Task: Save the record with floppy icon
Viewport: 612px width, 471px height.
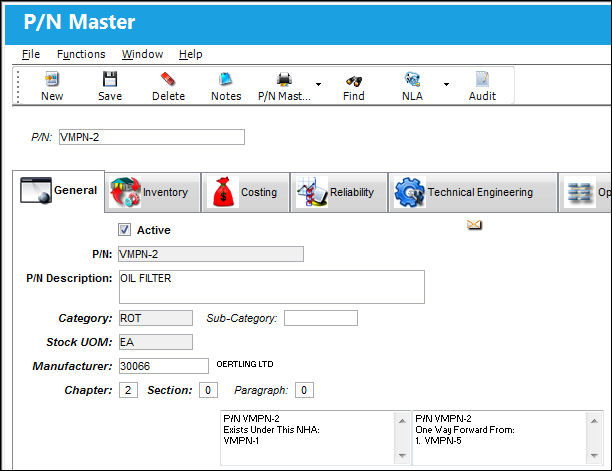Action: point(110,79)
